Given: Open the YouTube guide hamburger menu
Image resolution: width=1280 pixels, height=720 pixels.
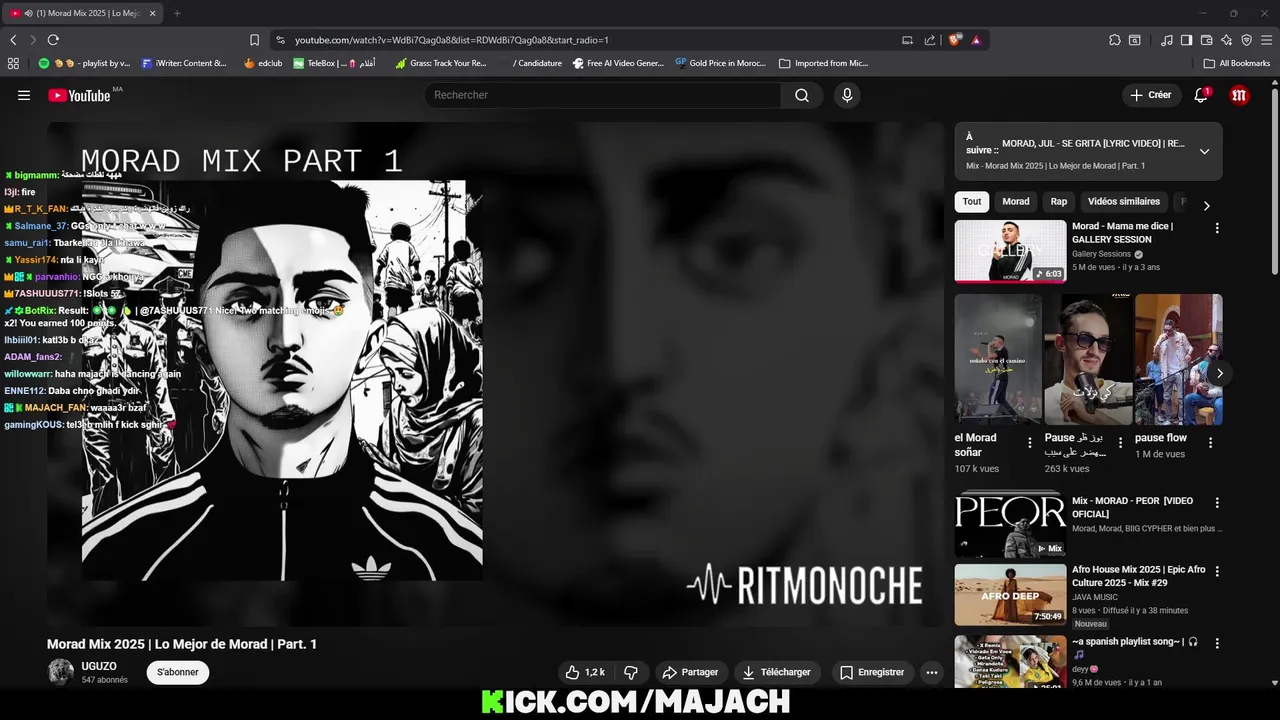Looking at the screenshot, I should pos(24,95).
